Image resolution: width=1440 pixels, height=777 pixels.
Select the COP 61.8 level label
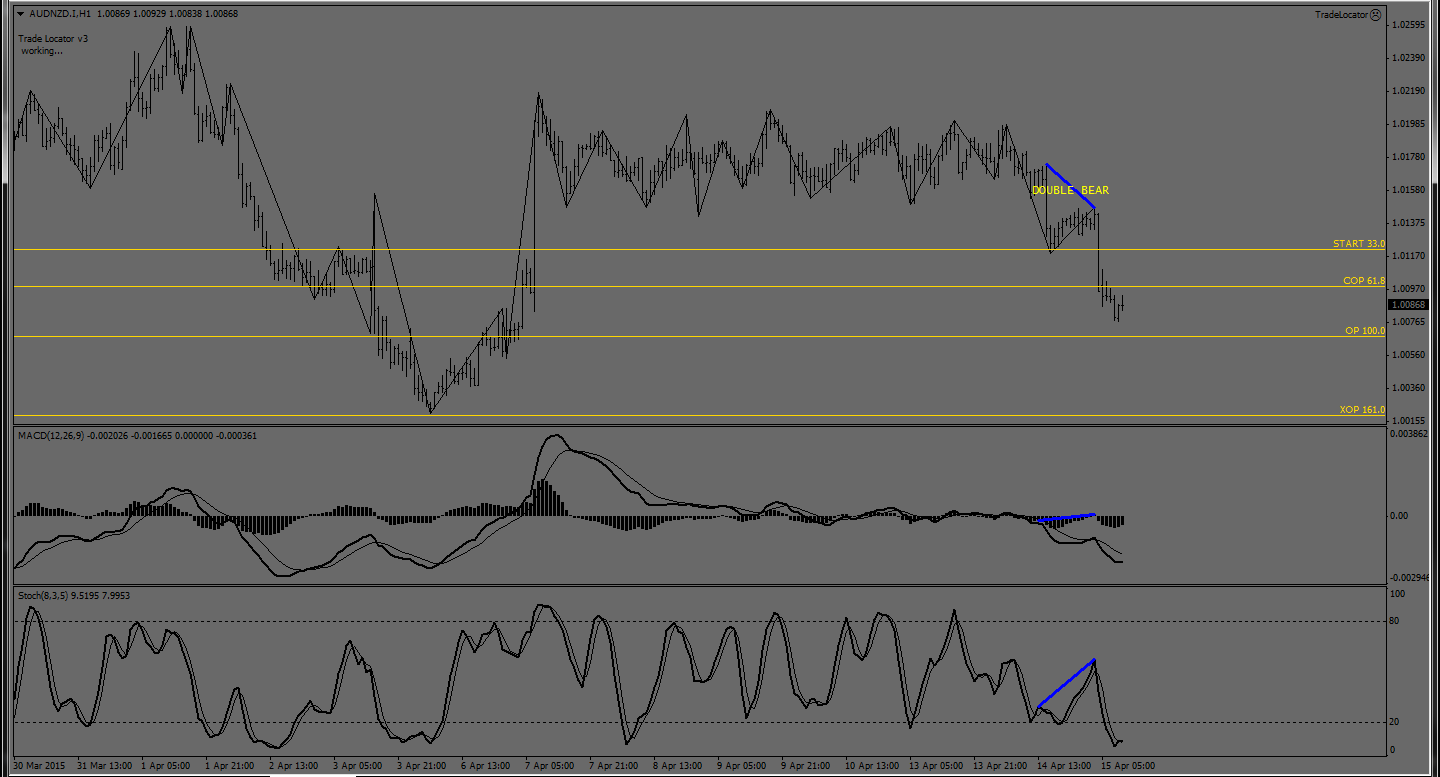1363,282
